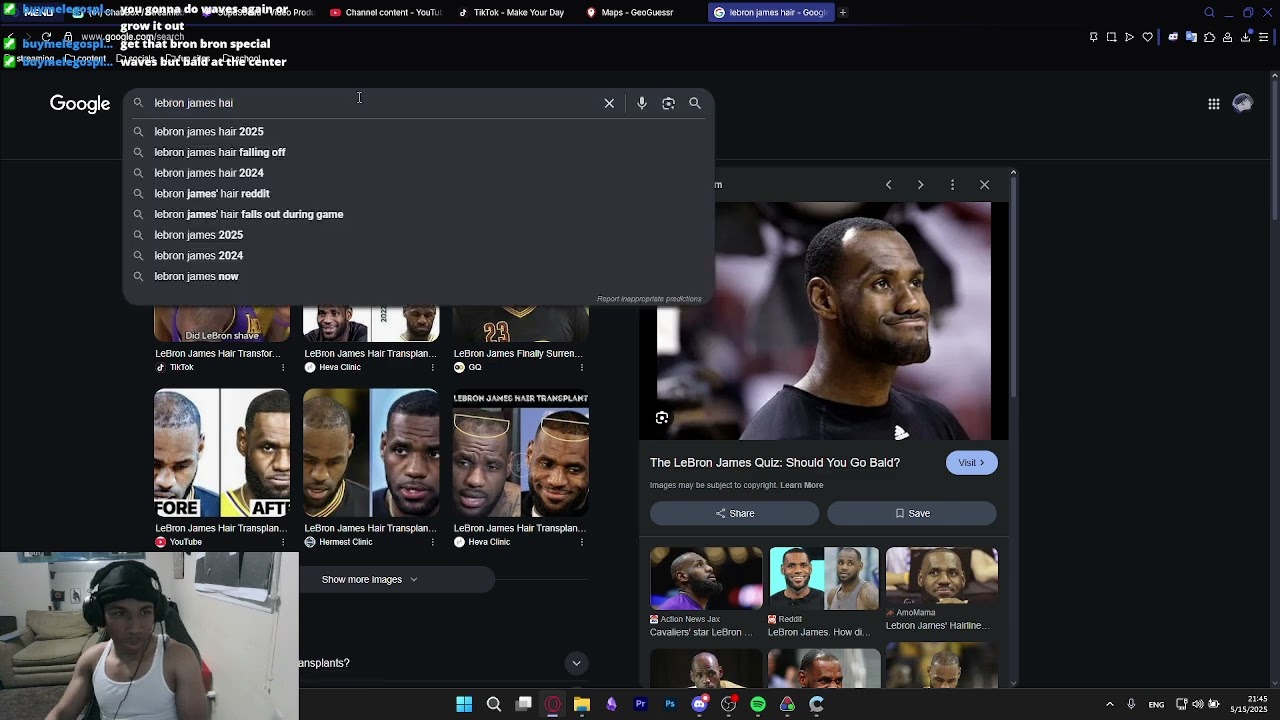Choose suggestion lebron james' hair reddit
Image resolution: width=1280 pixels, height=720 pixels.
click(418, 194)
